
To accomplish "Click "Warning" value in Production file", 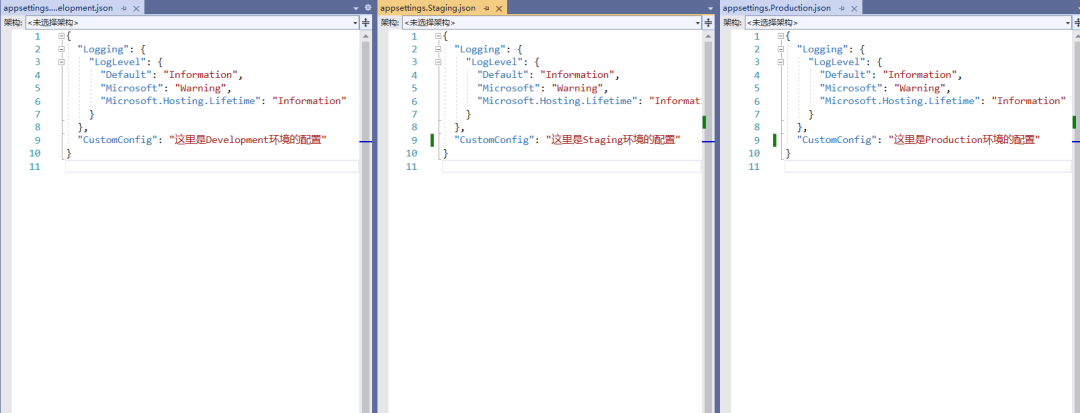I will coord(919,88).
